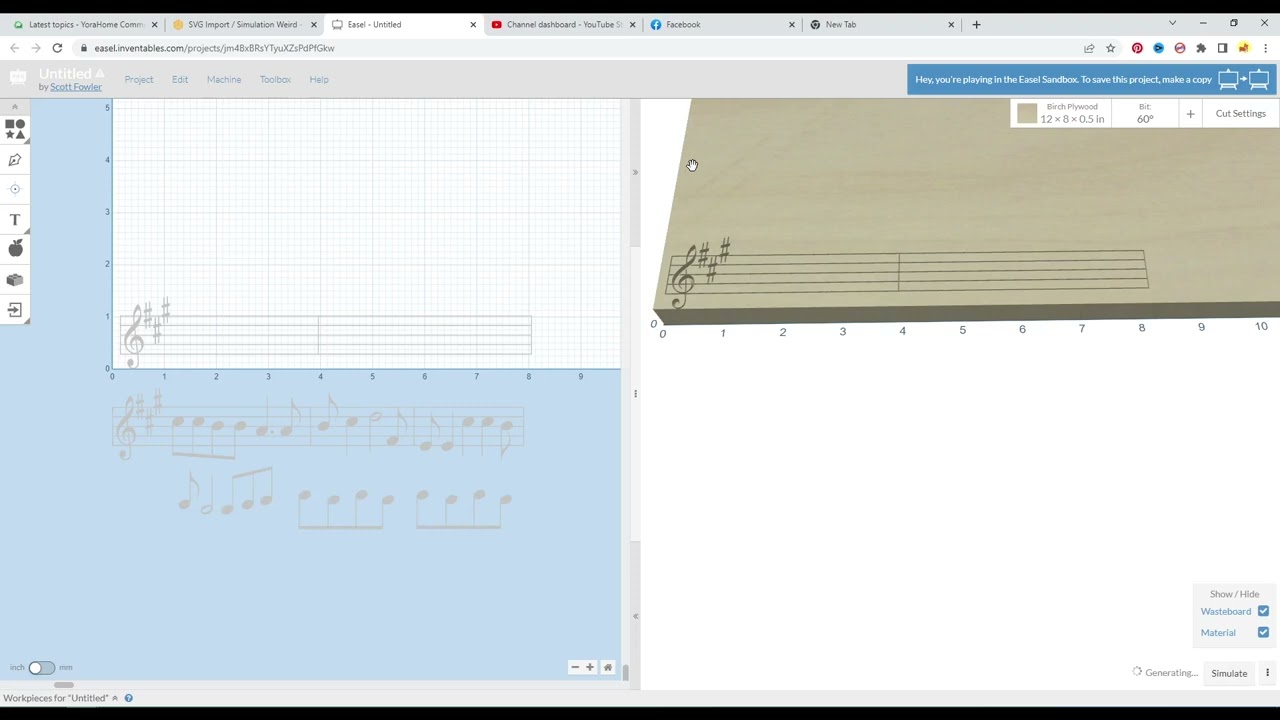The width and height of the screenshot is (1280, 720).
Task: Toggle the Material visibility checkbox
Action: point(1263,632)
